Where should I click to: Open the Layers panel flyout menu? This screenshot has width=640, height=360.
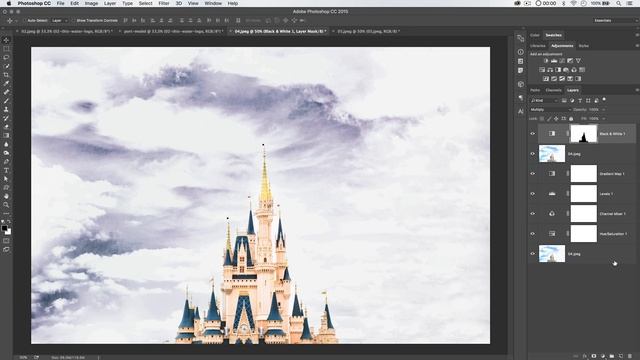tap(637, 90)
